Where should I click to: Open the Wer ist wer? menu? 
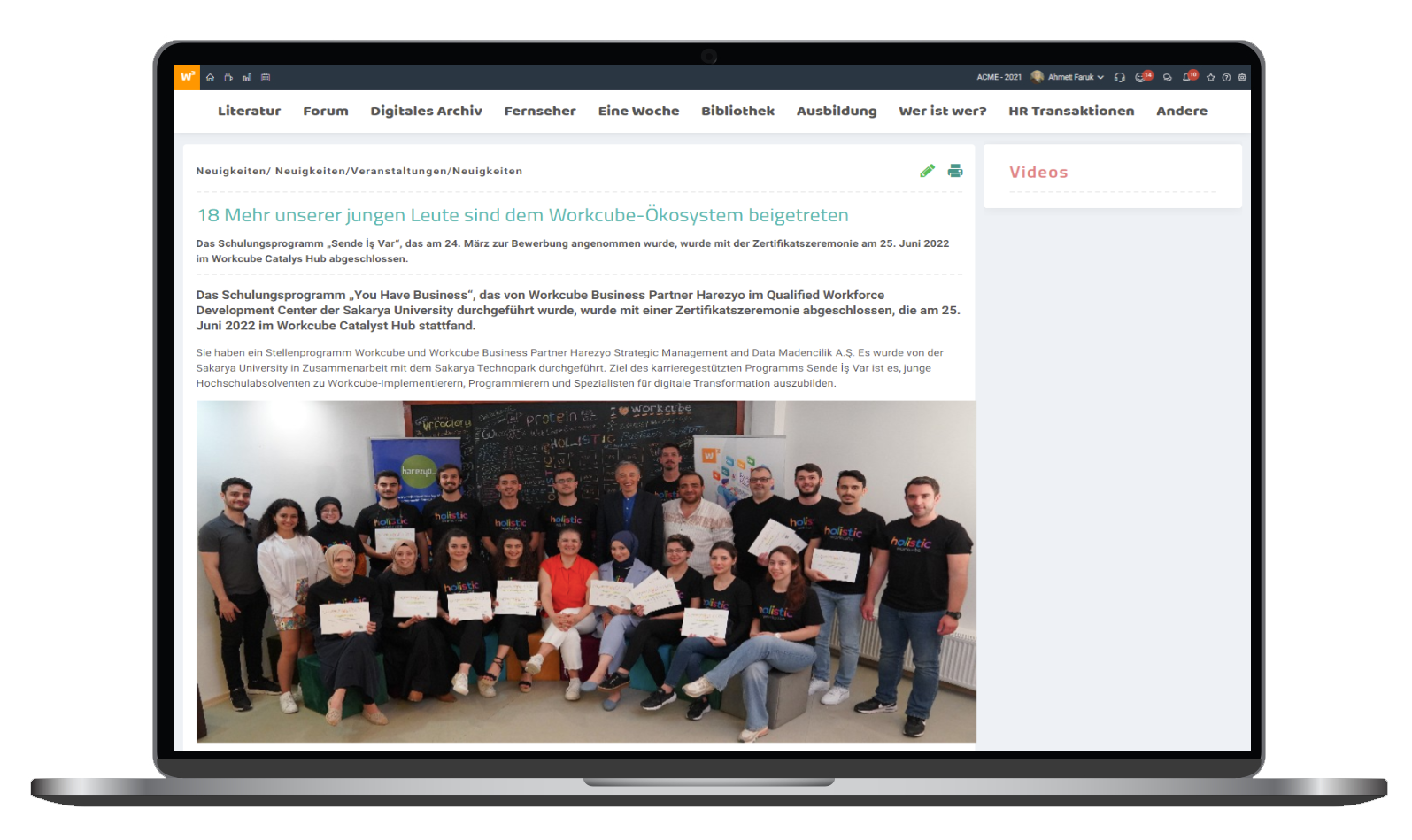click(943, 111)
